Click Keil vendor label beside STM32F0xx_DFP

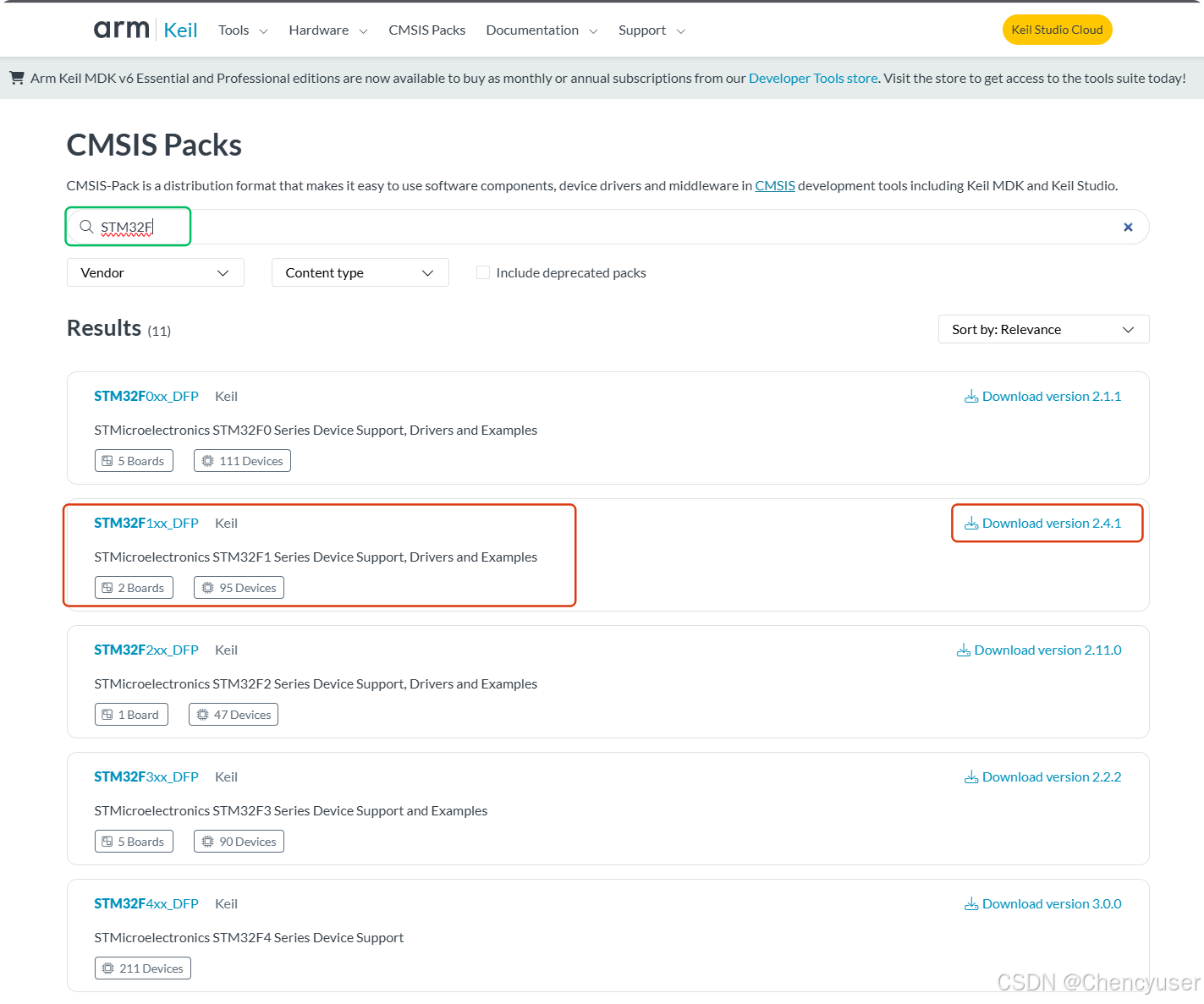pos(226,396)
